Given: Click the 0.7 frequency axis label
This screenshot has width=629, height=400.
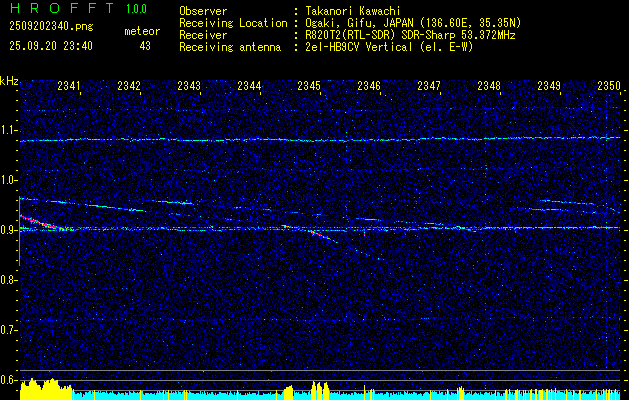Looking at the screenshot, I should pyautogui.click(x=9, y=329).
